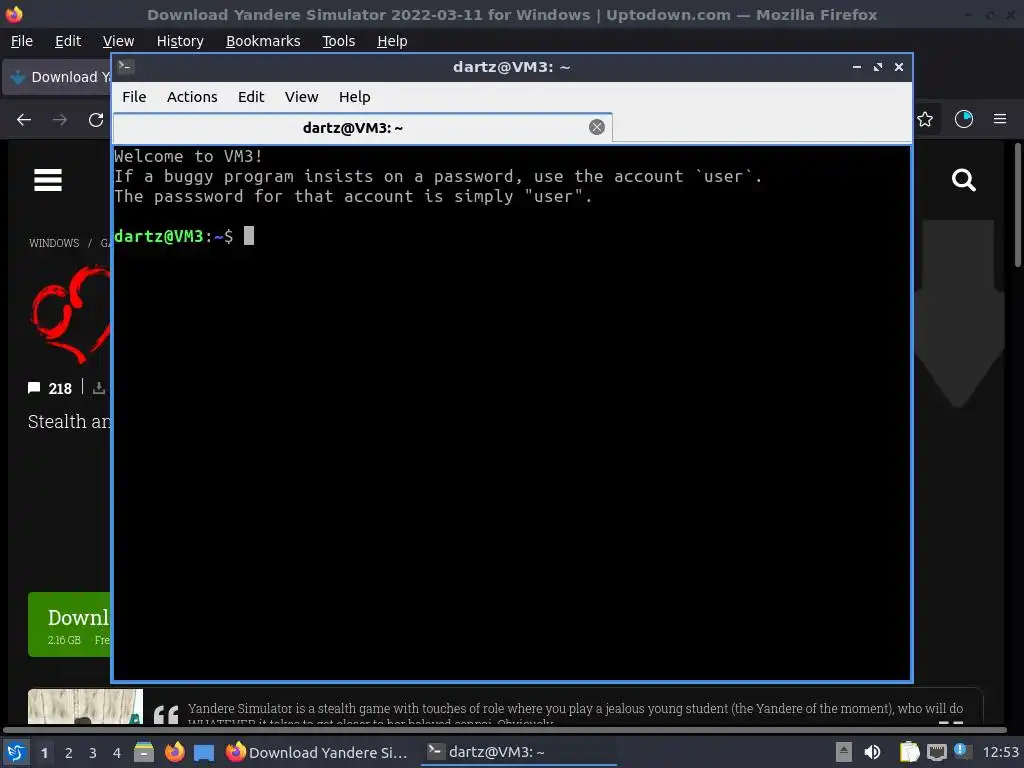
Task: Click the Firefox logo in title bar
Action: point(14,14)
